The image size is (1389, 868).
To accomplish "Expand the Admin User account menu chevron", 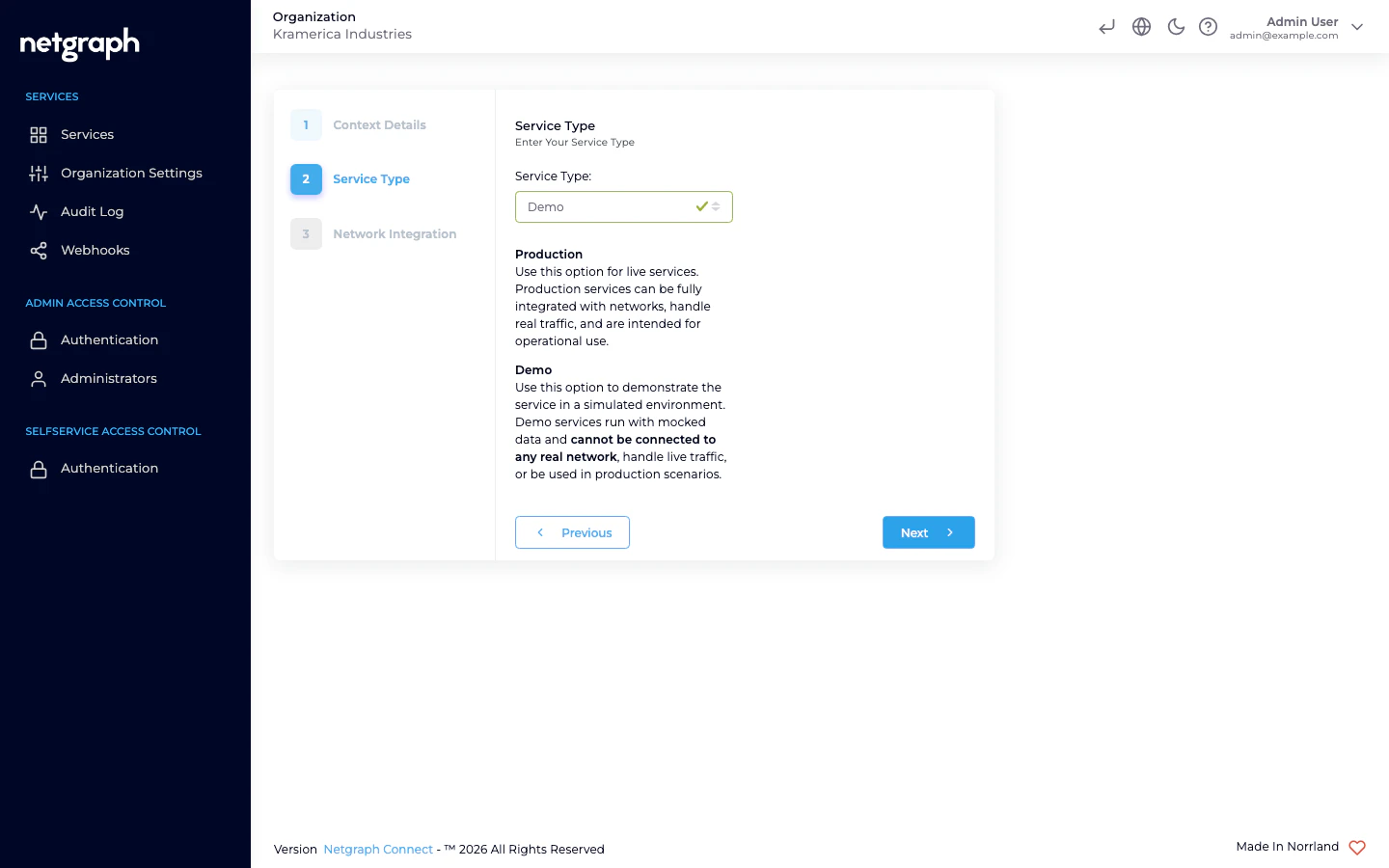I will point(1357,27).
